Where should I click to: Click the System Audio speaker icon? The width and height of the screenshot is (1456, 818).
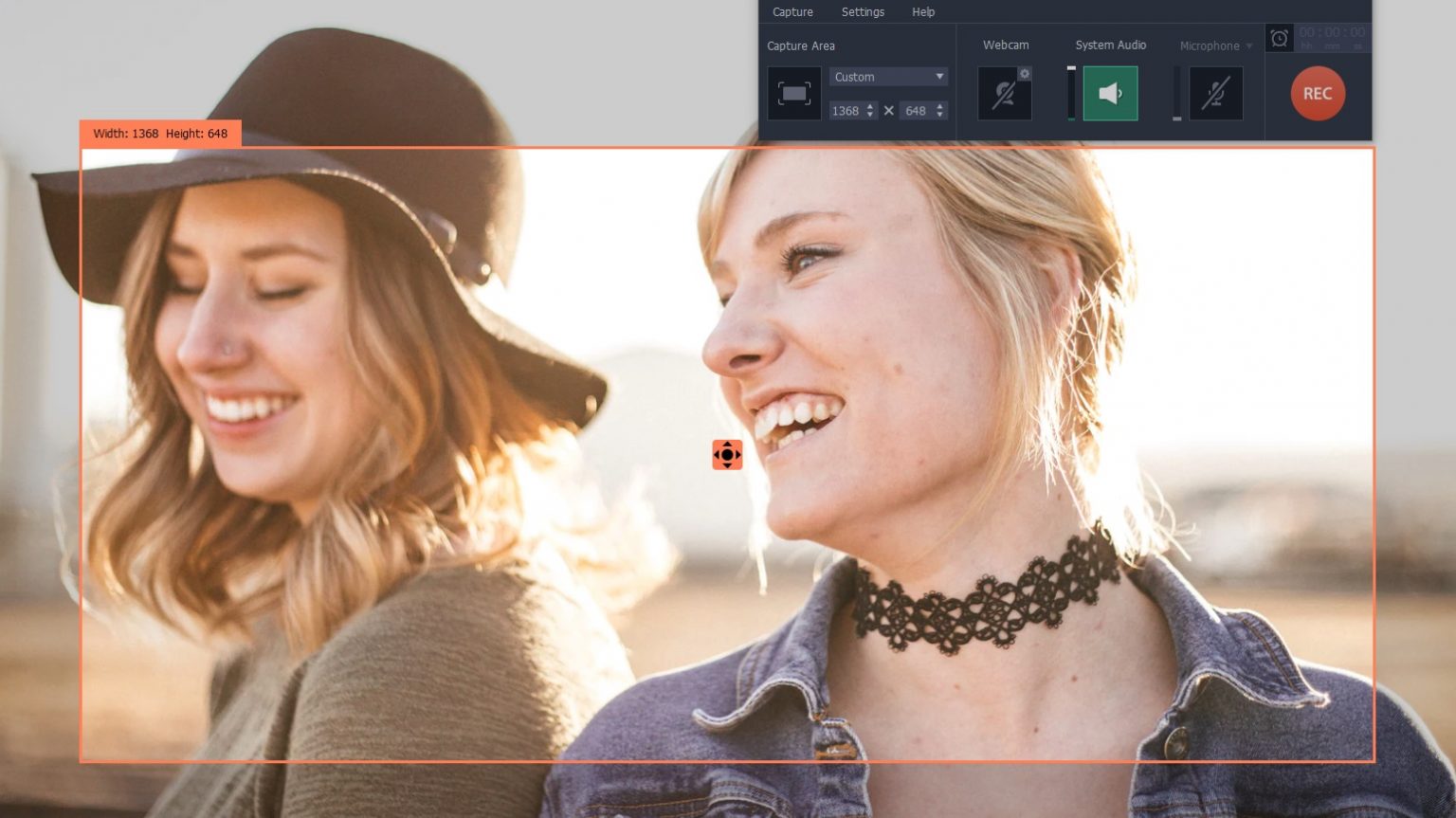point(1110,93)
